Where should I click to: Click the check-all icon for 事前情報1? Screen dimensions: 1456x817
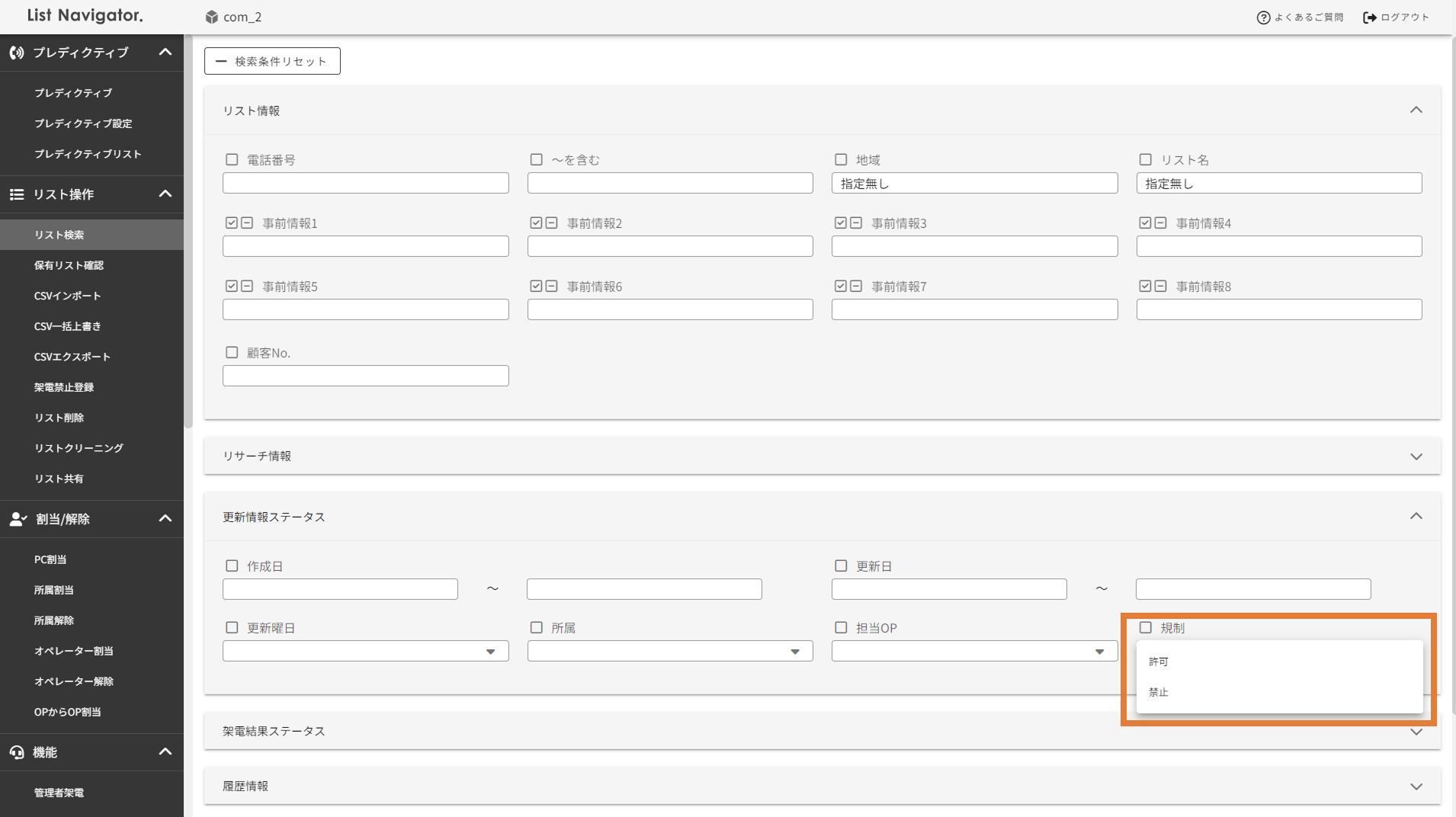[231, 223]
